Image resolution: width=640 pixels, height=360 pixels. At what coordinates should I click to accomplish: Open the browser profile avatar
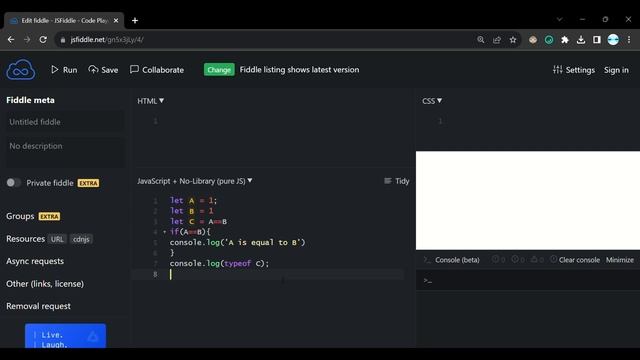tap(613, 40)
